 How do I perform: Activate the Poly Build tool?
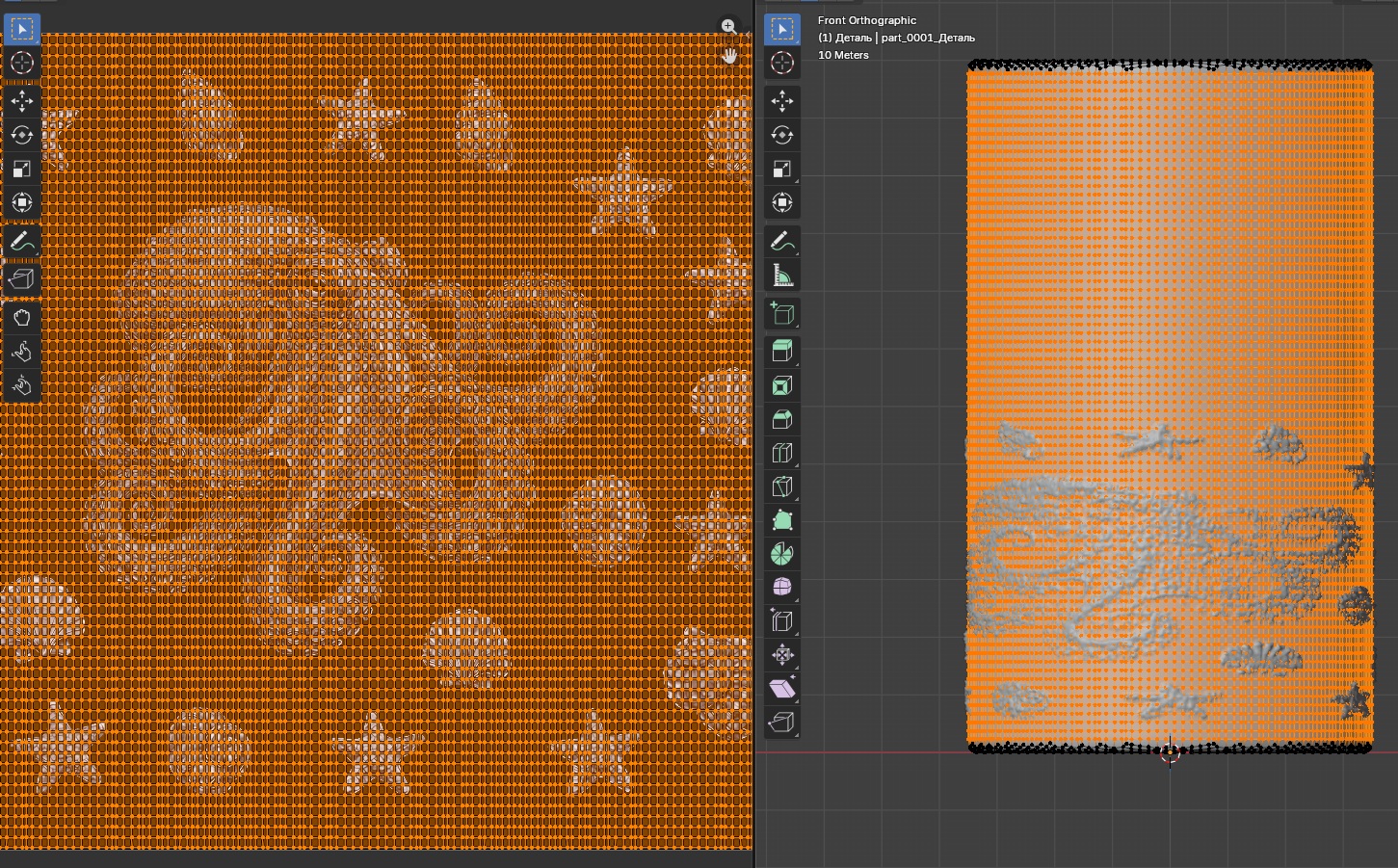coord(782,521)
